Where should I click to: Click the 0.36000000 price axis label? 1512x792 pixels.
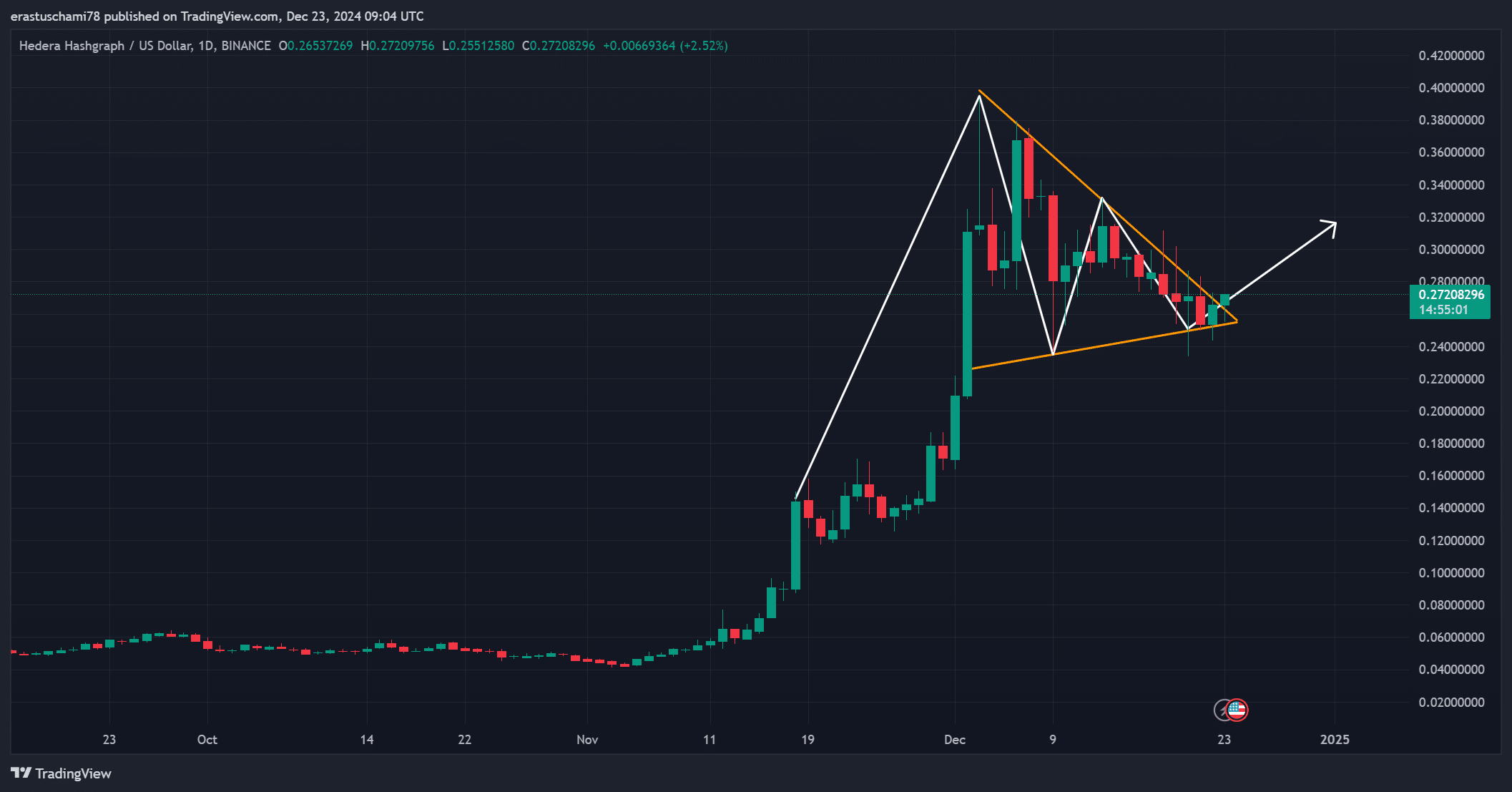click(1452, 152)
